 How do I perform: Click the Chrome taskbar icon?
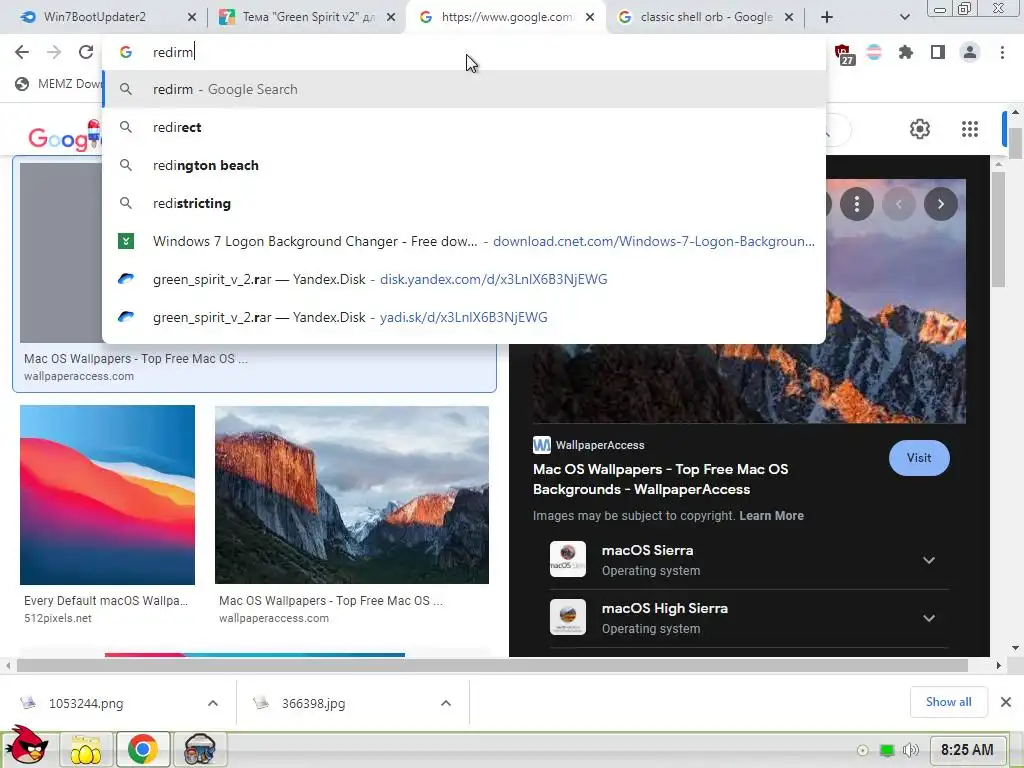[x=142, y=749]
